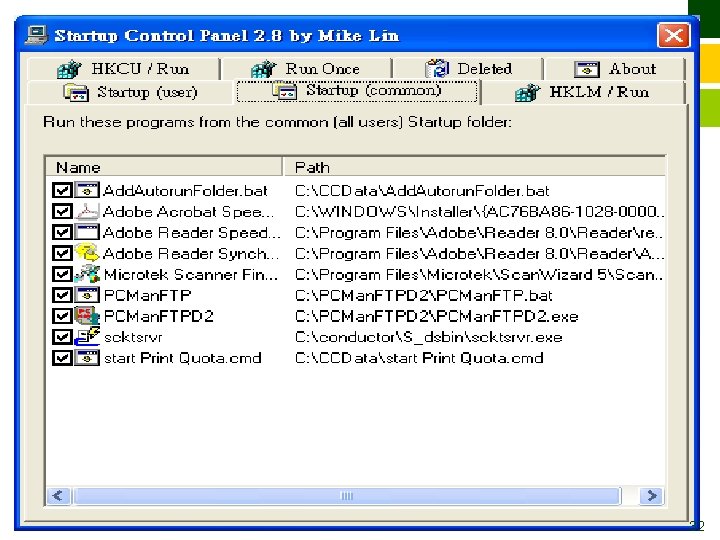Click the recycle icon on Deleted tab

point(437,69)
